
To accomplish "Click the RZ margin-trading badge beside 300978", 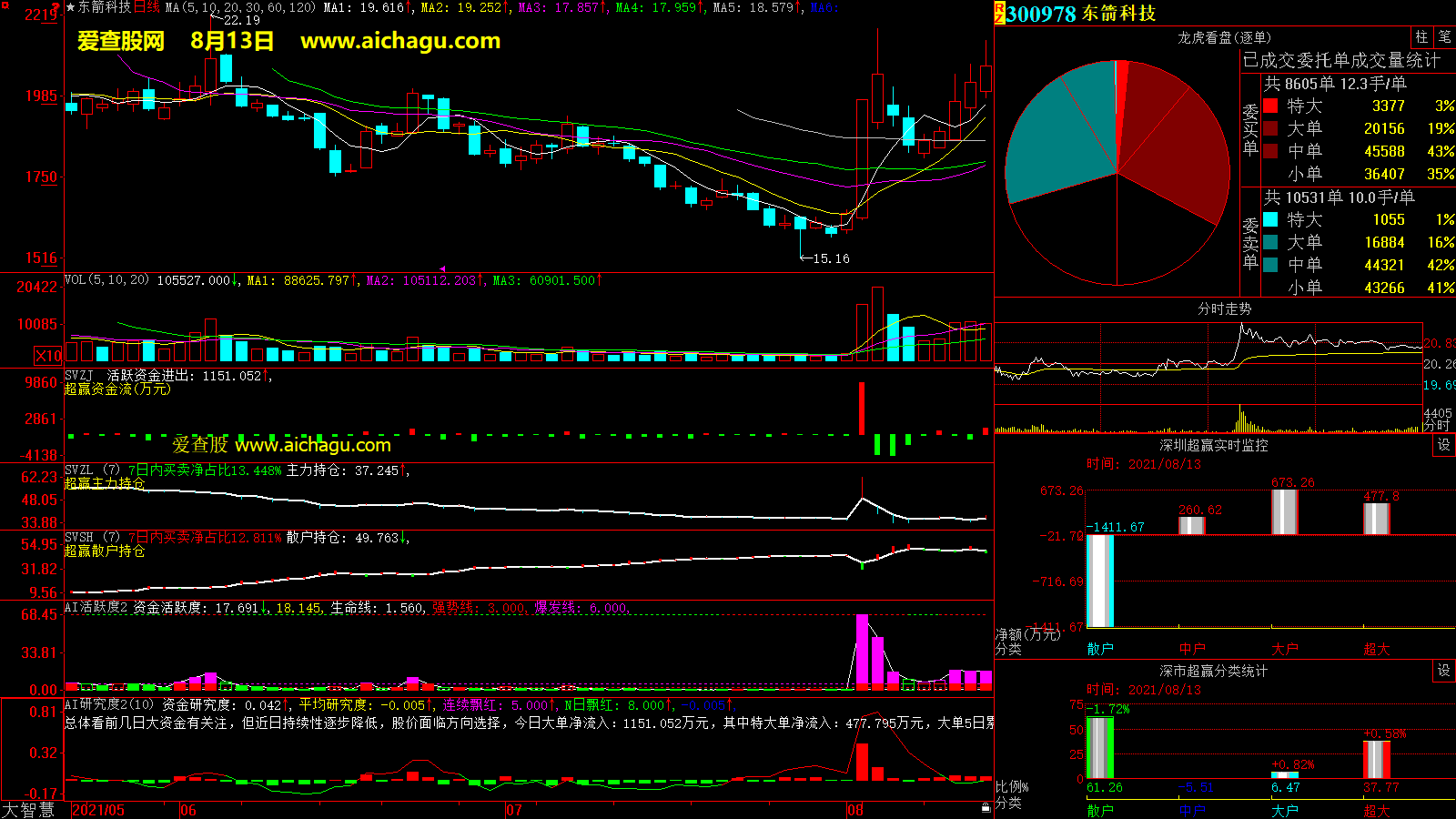I will (x=999, y=13).
